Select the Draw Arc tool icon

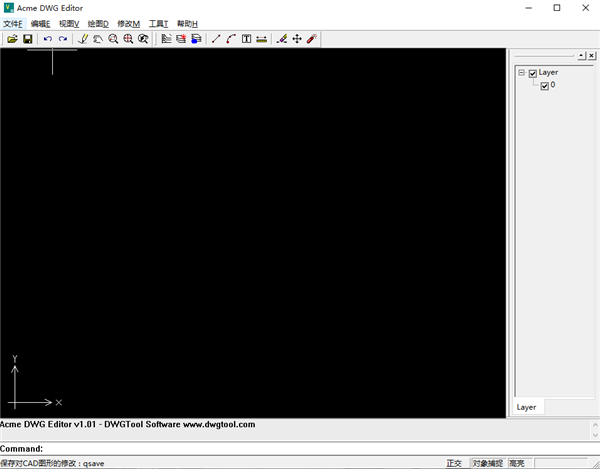pyautogui.click(x=231, y=39)
